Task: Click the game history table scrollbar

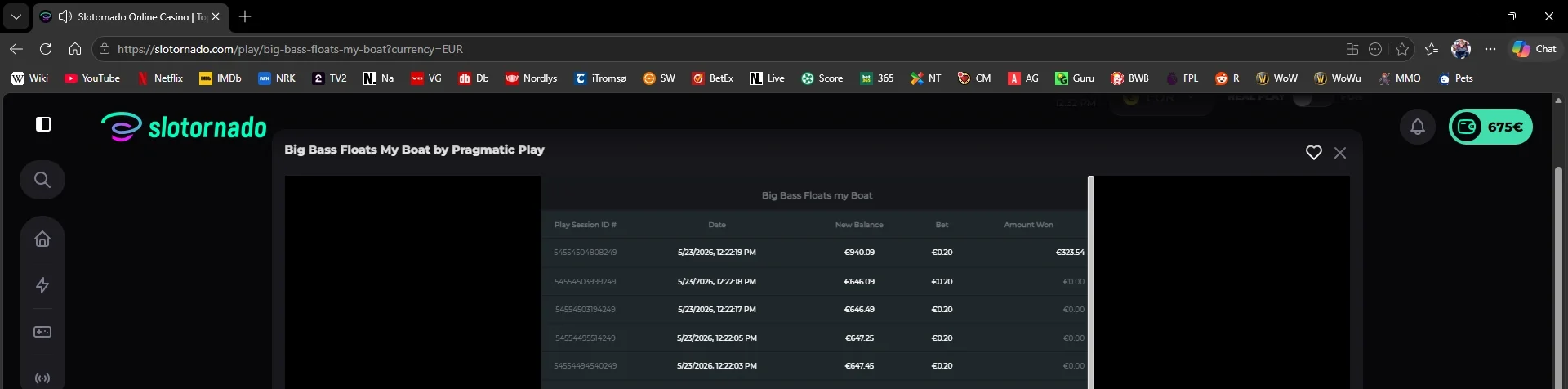Action: click(1090, 282)
